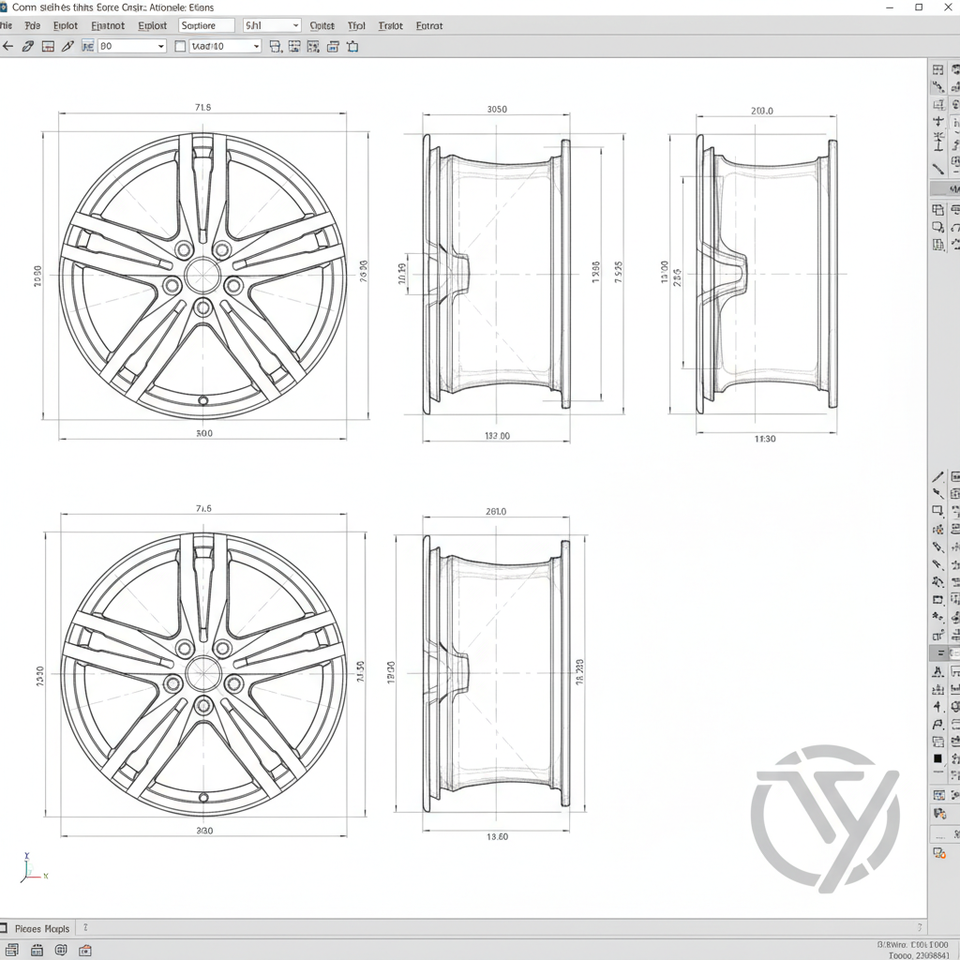The image size is (960, 960).
Task: Click the back arrow in the toolbar
Action: [x=8, y=46]
